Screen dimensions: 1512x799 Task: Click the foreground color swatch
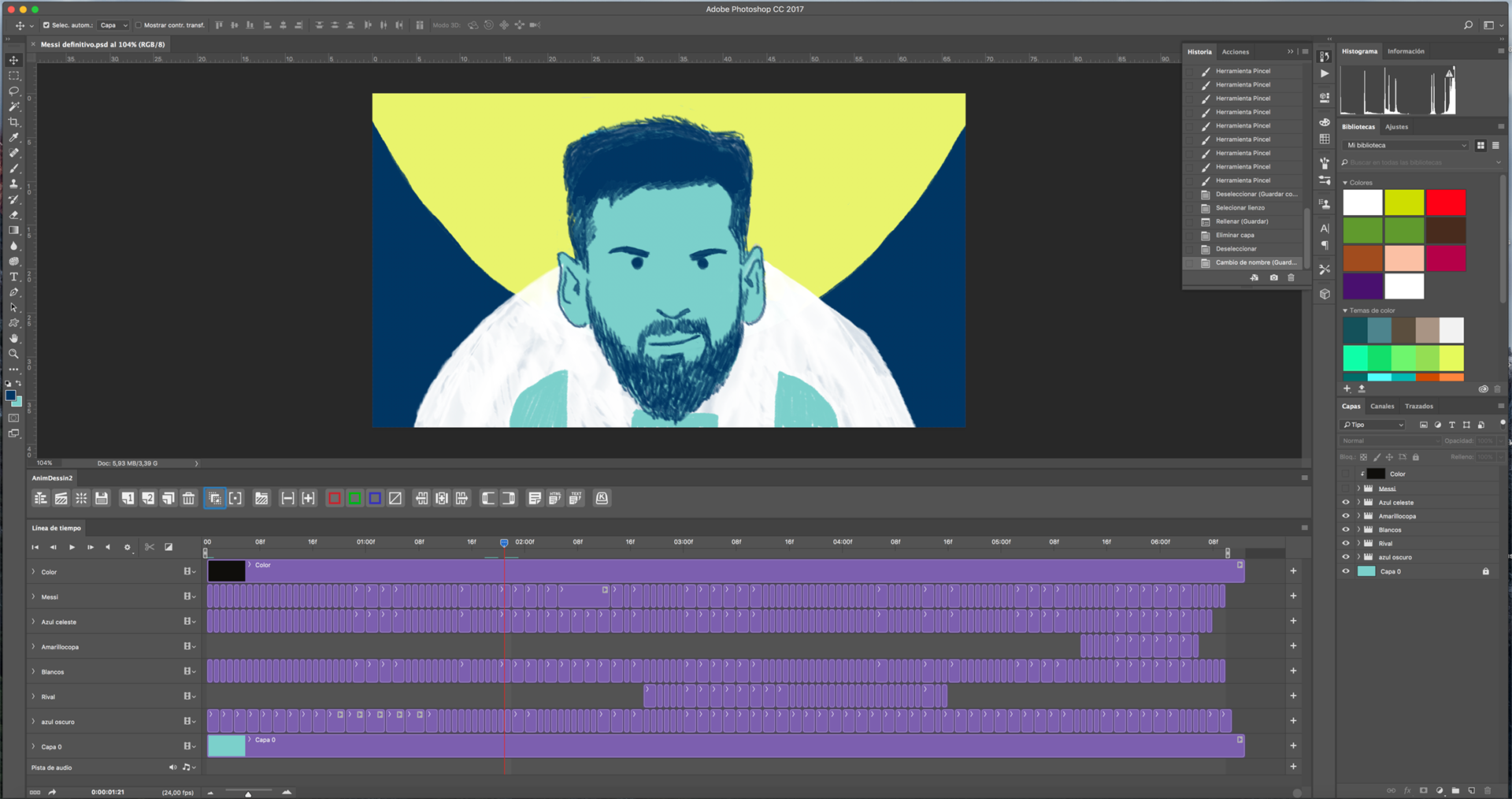point(10,396)
